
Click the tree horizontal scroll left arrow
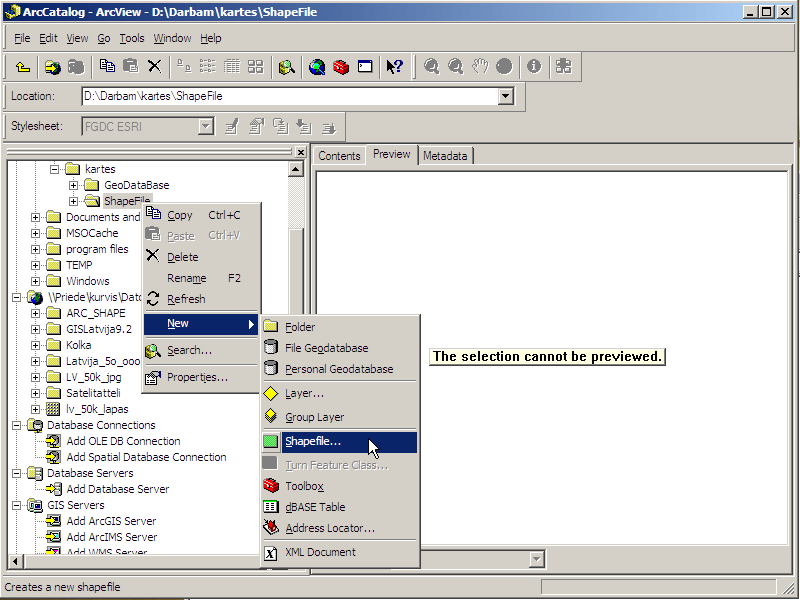(x=15, y=562)
